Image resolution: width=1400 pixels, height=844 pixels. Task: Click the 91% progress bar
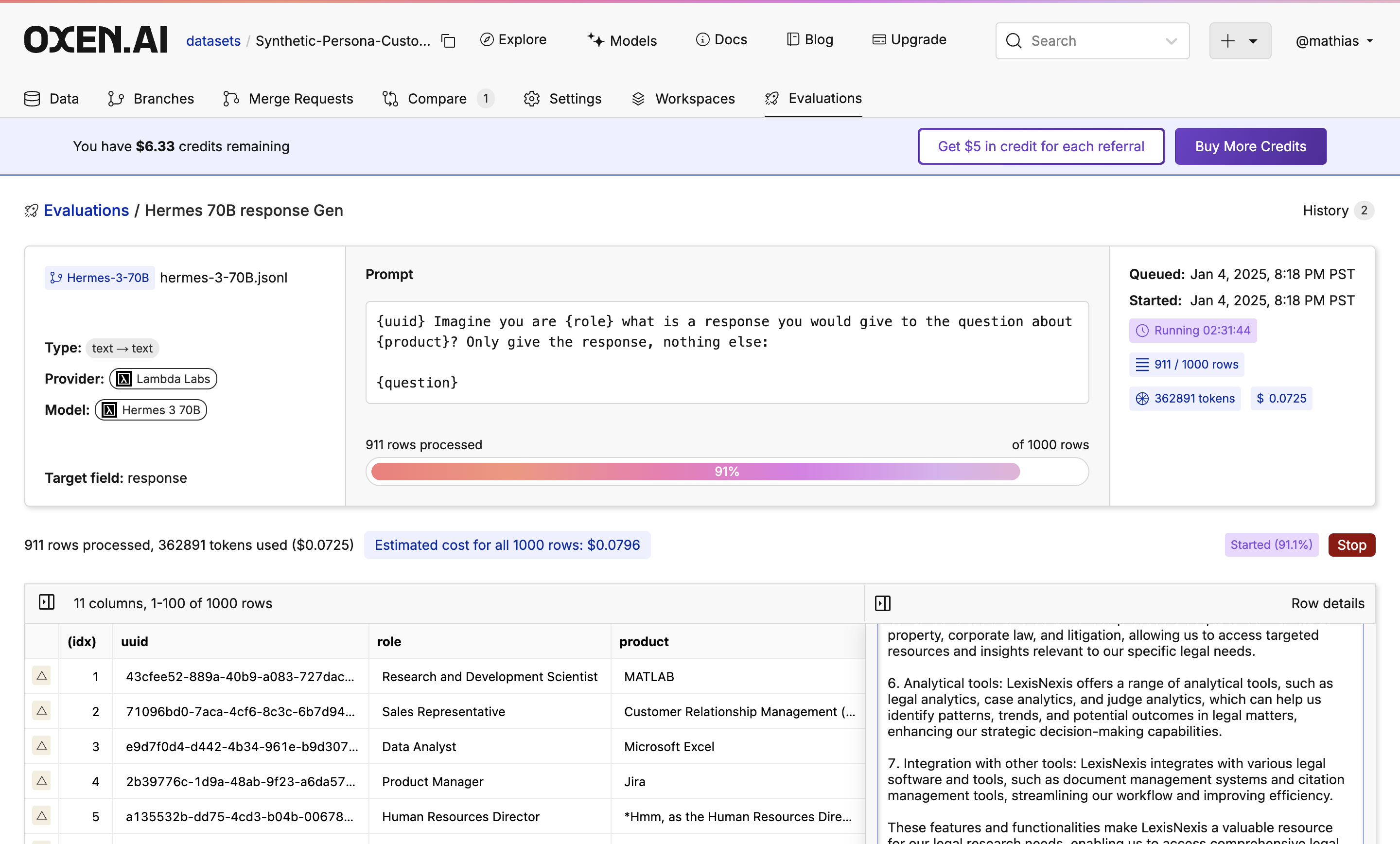pos(726,471)
